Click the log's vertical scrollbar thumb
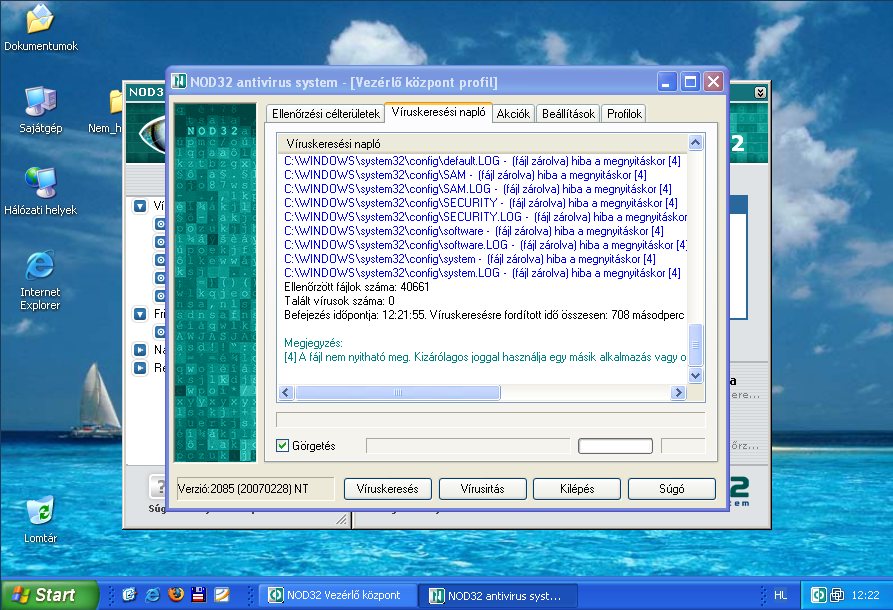893x610 pixels. point(695,345)
